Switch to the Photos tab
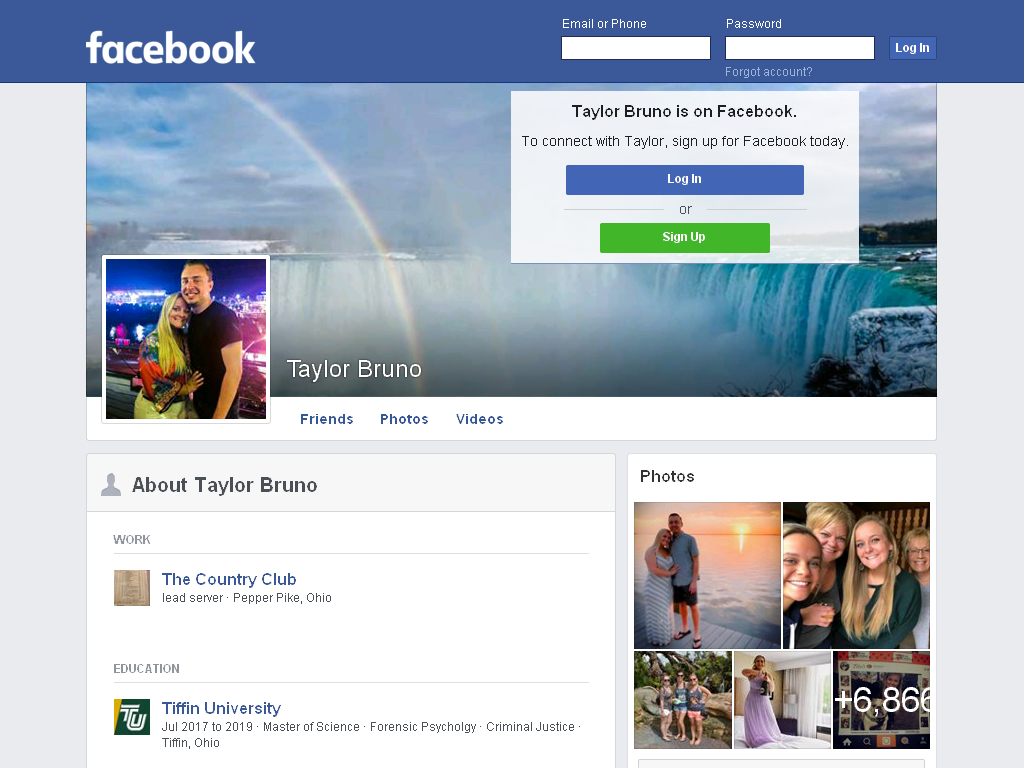This screenshot has height=768, width=1024. click(404, 419)
